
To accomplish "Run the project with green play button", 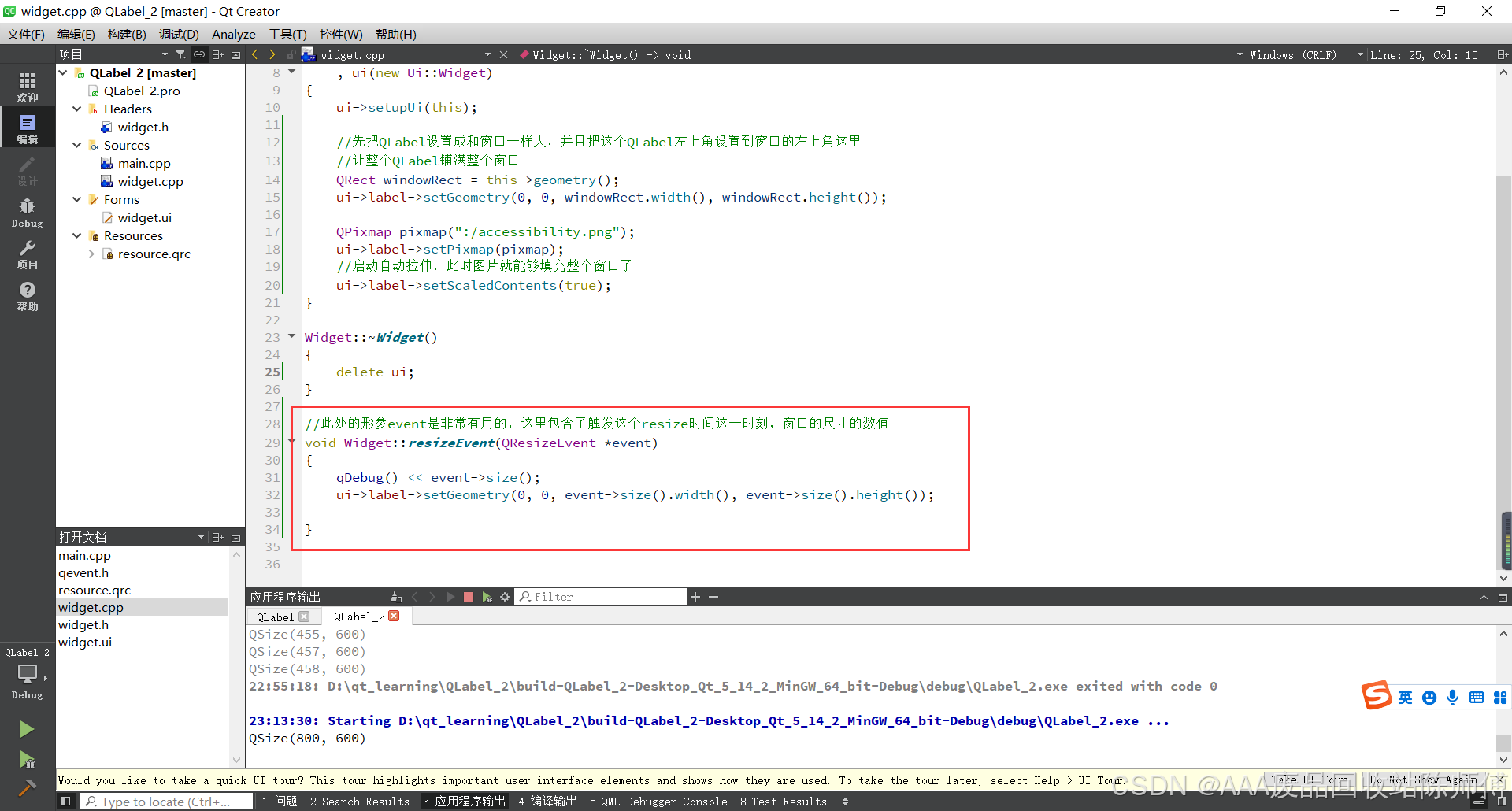I will click(27, 729).
